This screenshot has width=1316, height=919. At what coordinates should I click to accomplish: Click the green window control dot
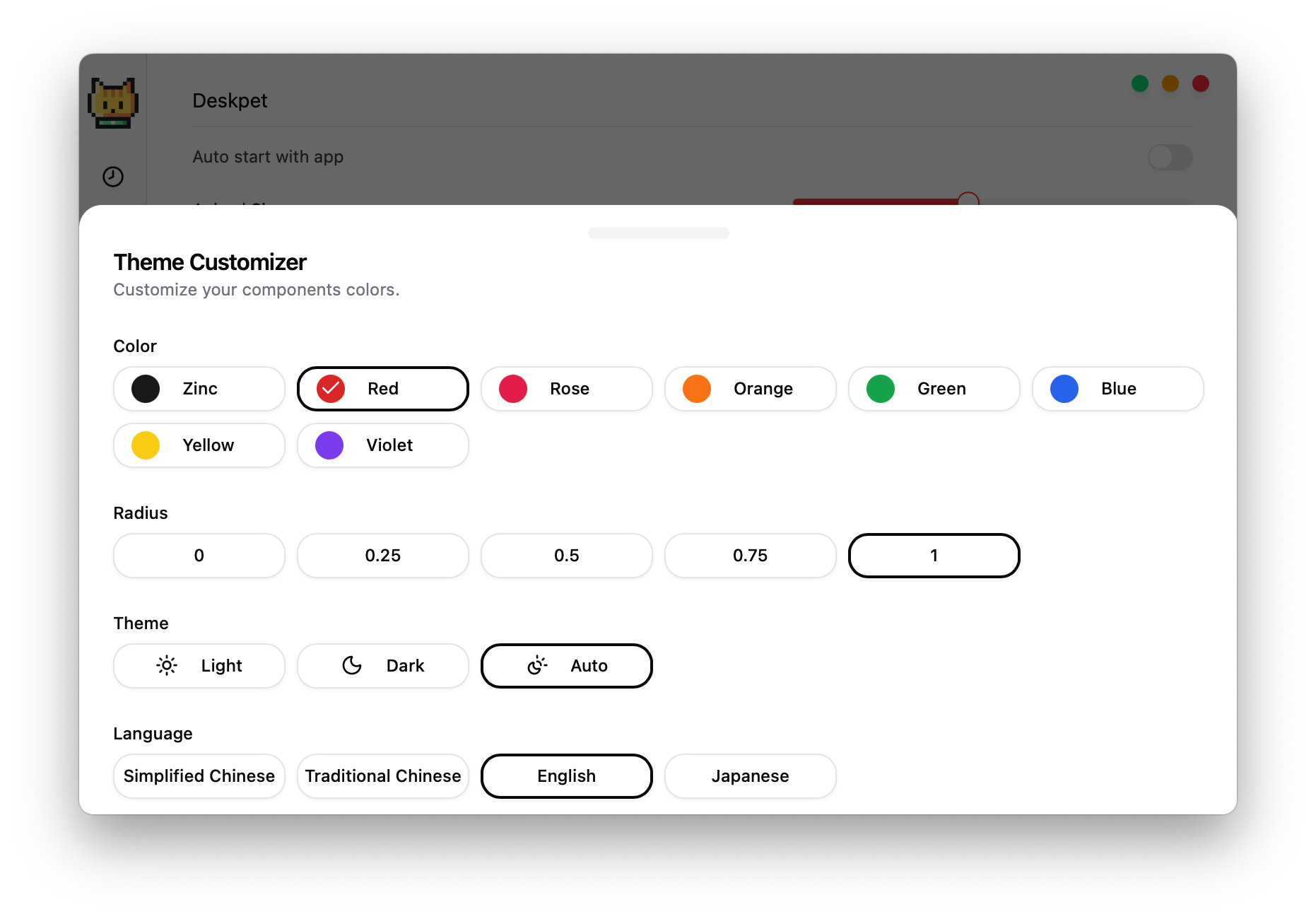click(x=1140, y=83)
